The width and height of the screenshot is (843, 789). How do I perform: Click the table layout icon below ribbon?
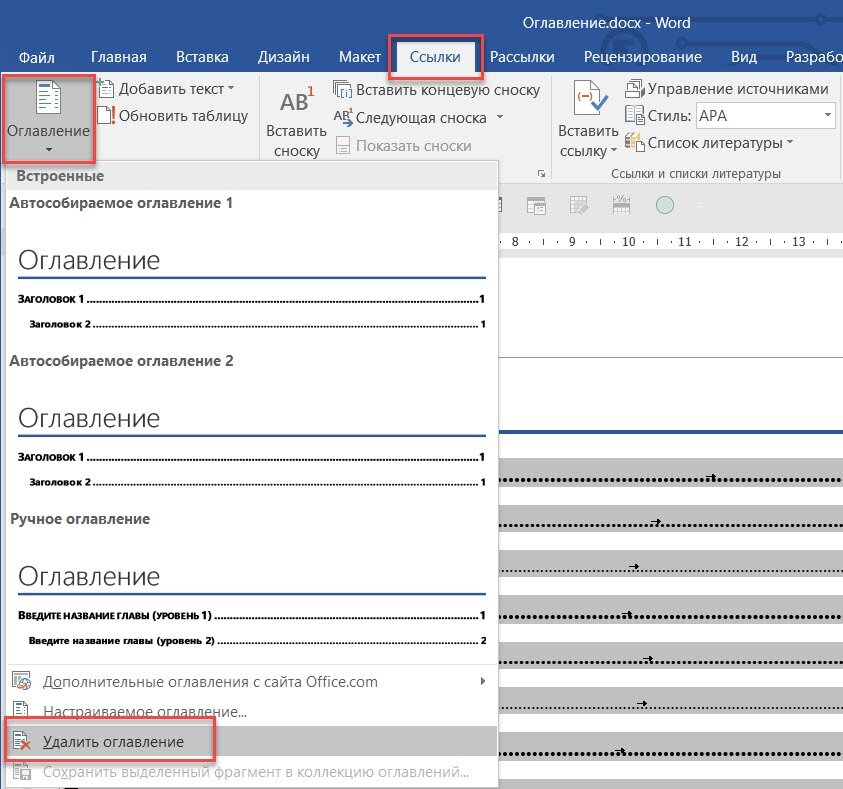pos(536,205)
